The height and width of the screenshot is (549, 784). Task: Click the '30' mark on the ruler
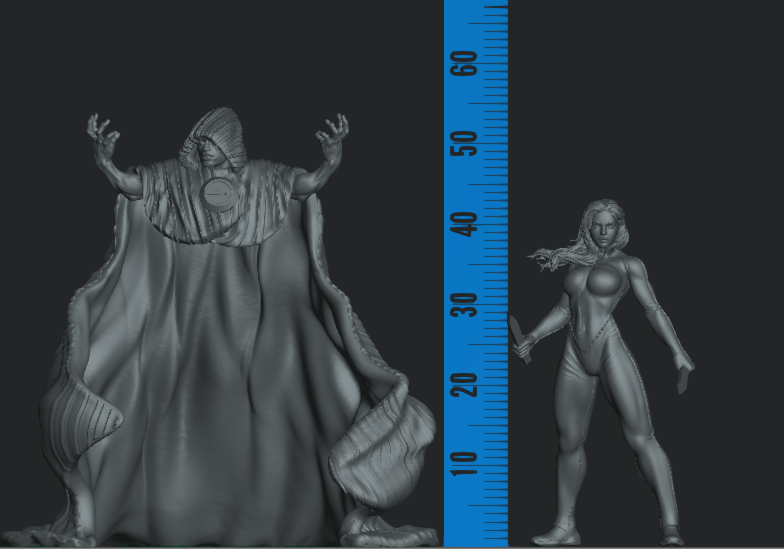coord(464,304)
